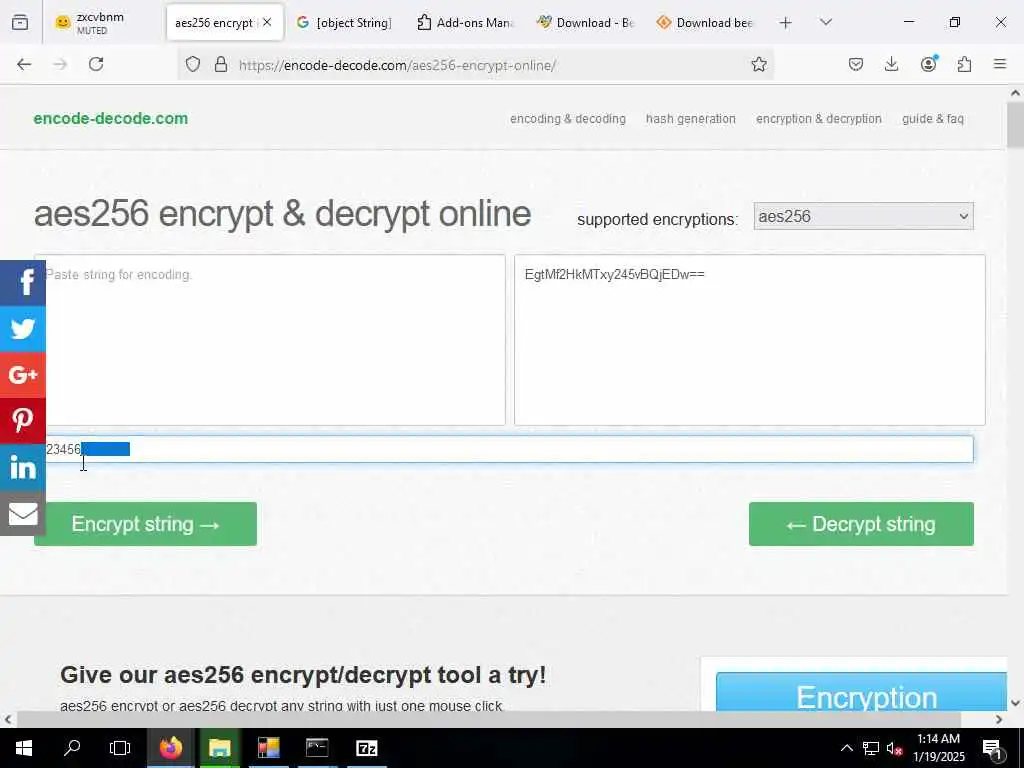Share page via Twitter sidebar icon
This screenshot has width=1024, height=768.
[23, 328]
